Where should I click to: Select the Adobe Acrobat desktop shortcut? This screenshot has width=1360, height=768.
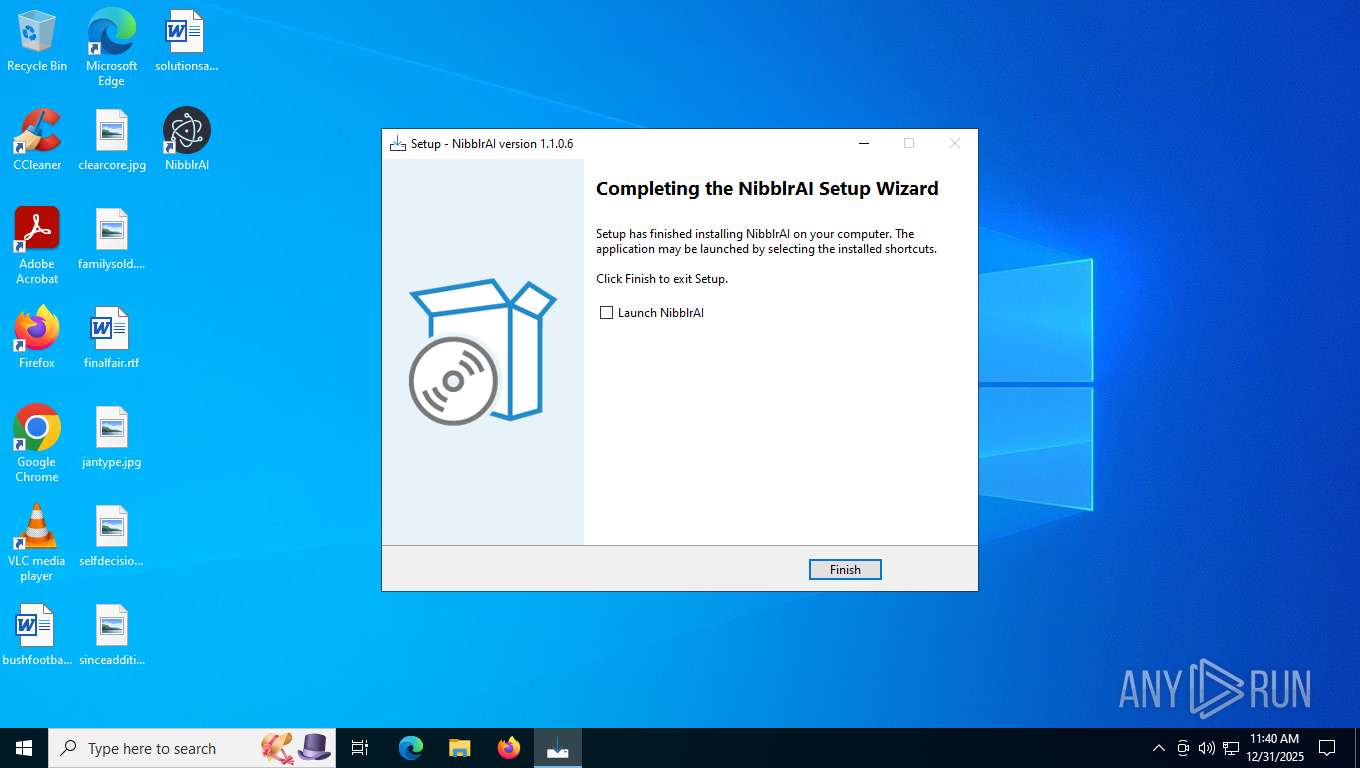37,246
